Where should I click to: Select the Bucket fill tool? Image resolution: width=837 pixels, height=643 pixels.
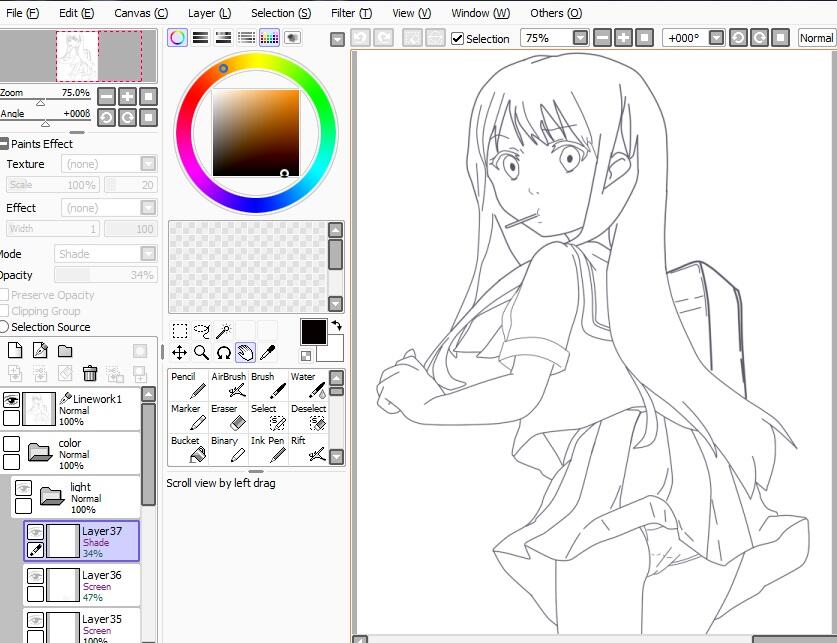pos(188,449)
